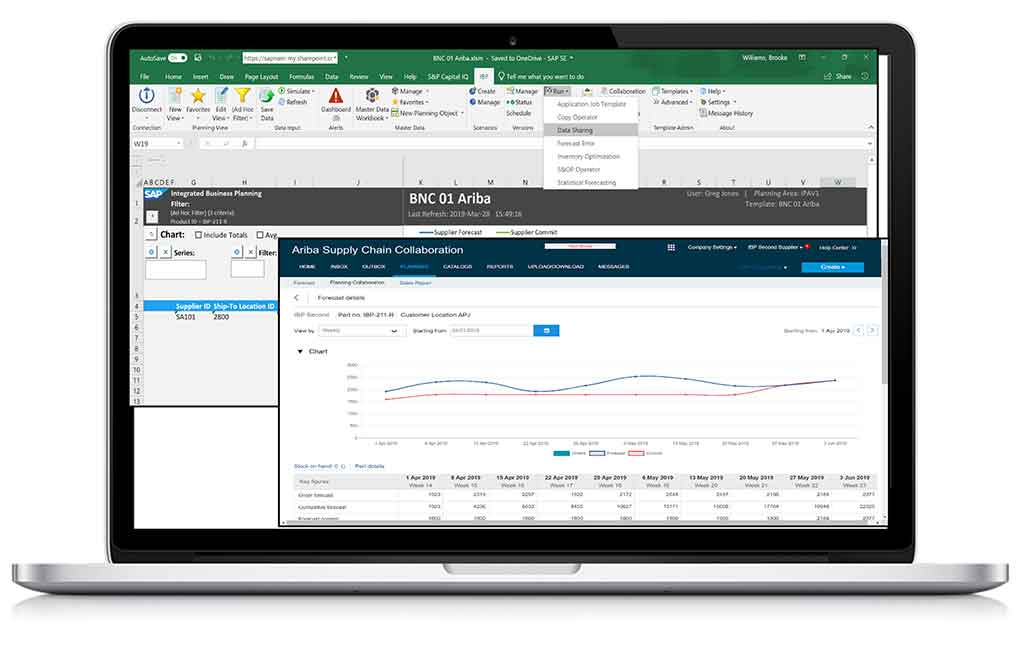Click the New View icon

(175, 96)
